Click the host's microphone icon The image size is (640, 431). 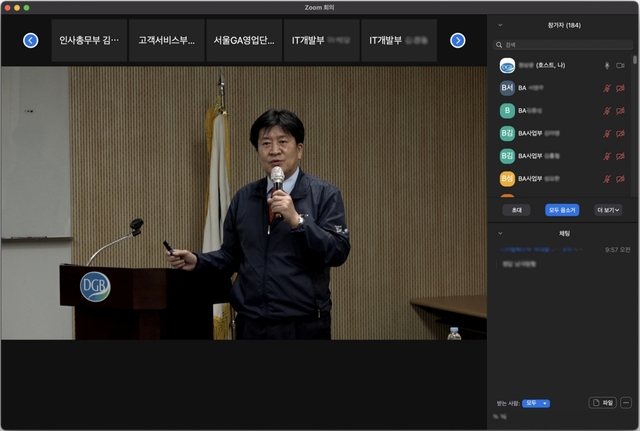click(x=606, y=65)
